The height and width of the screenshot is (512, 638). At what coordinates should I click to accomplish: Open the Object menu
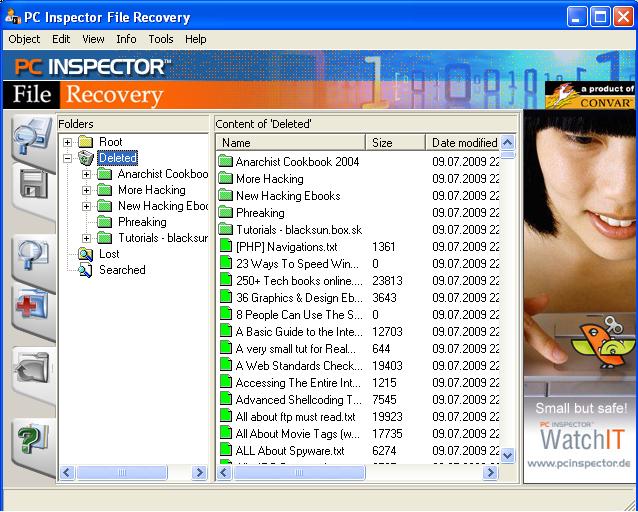coord(24,39)
